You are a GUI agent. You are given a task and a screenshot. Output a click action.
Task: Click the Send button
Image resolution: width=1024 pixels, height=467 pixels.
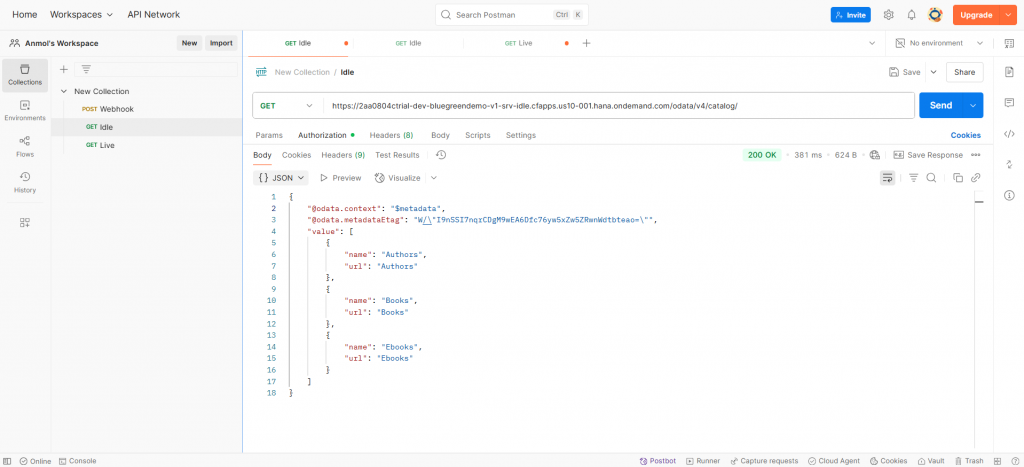pos(941,105)
